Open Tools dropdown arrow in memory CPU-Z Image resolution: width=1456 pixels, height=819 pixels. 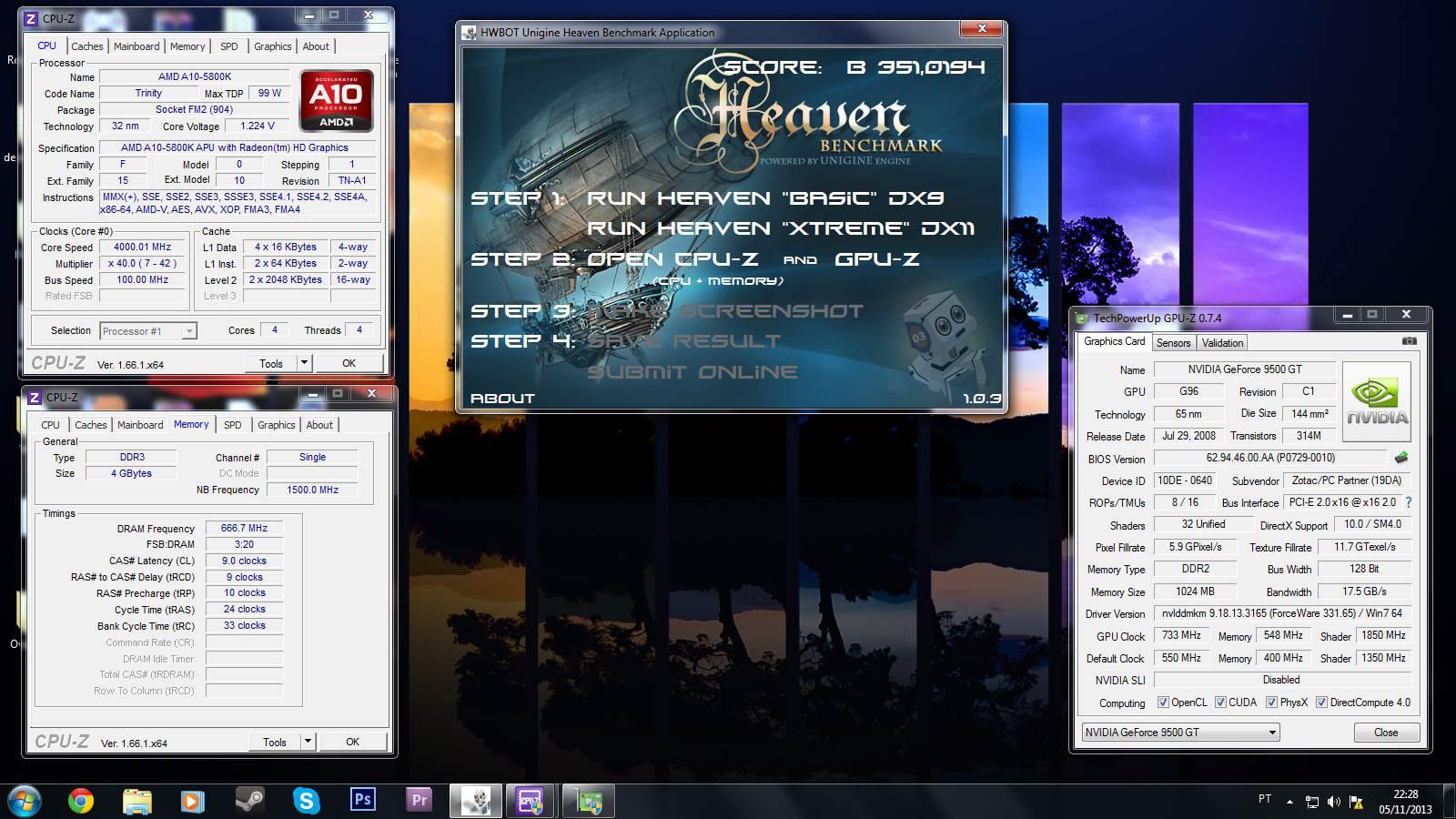click(x=308, y=742)
